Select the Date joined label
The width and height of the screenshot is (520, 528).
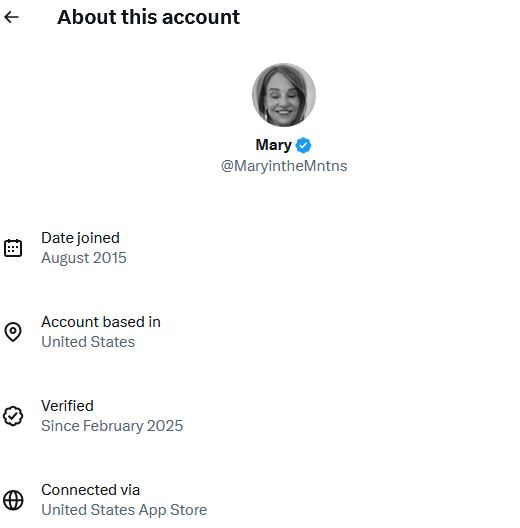[x=80, y=238]
